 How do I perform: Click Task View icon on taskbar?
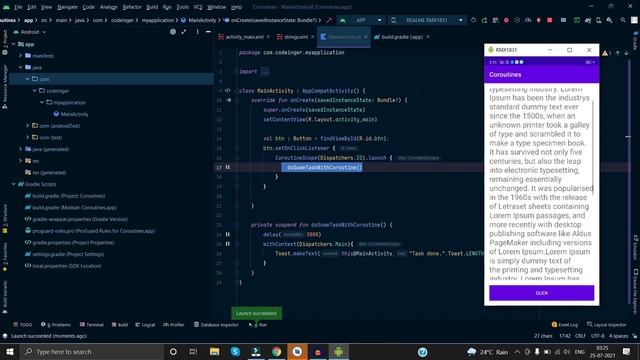pyautogui.click(x=193, y=351)
